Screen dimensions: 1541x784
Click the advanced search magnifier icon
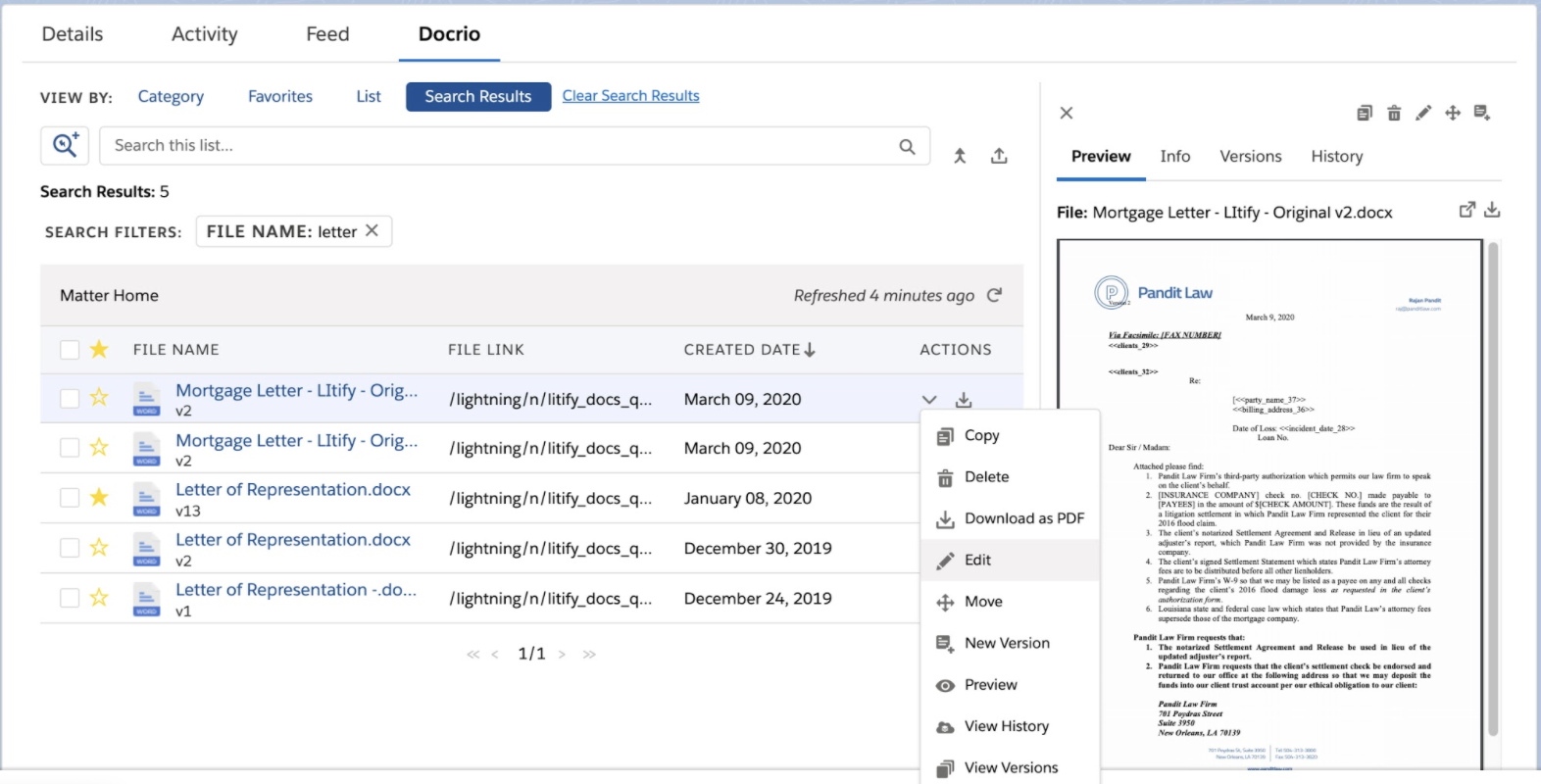click(65, 145)
